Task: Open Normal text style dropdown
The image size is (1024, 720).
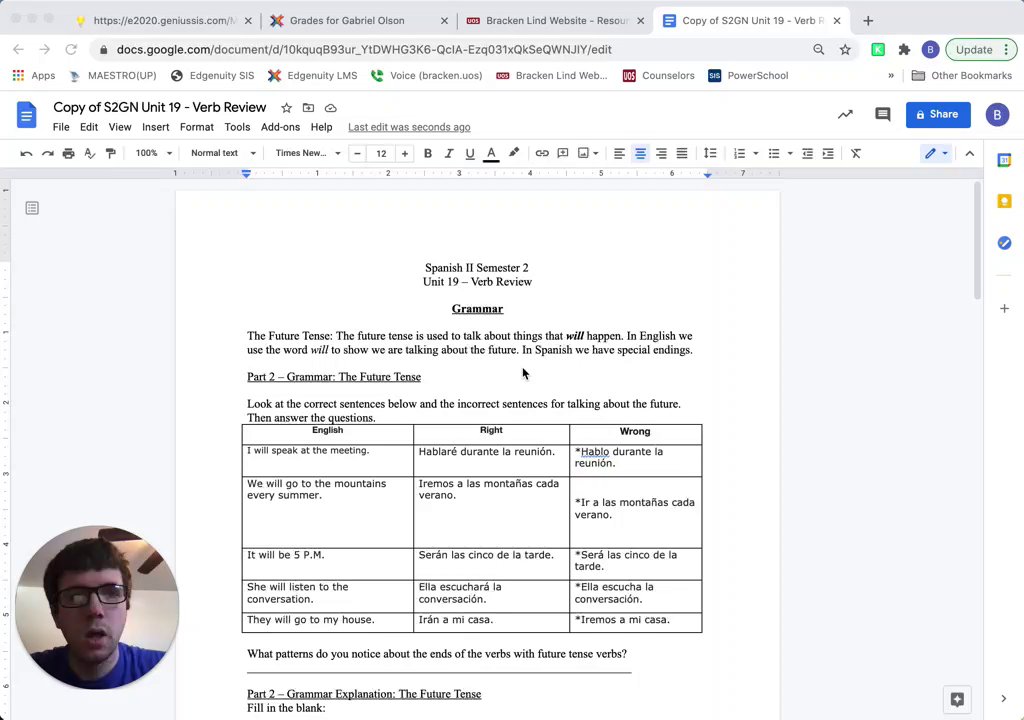Action: click(x=223, y=154)
